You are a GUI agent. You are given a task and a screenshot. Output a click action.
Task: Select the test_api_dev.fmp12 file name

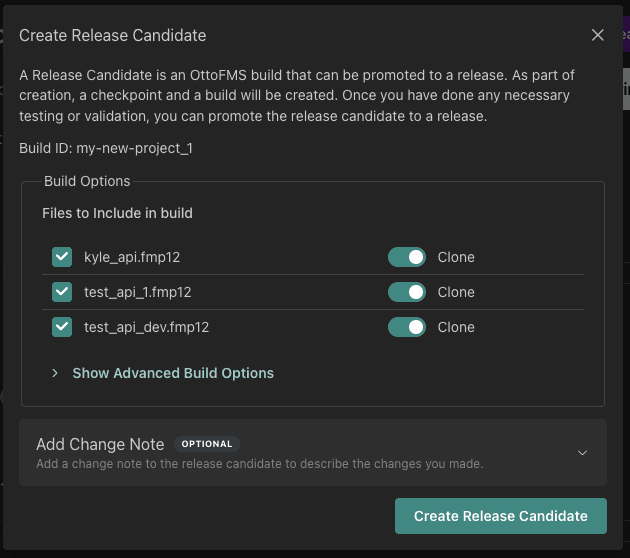tap(146, 327)
